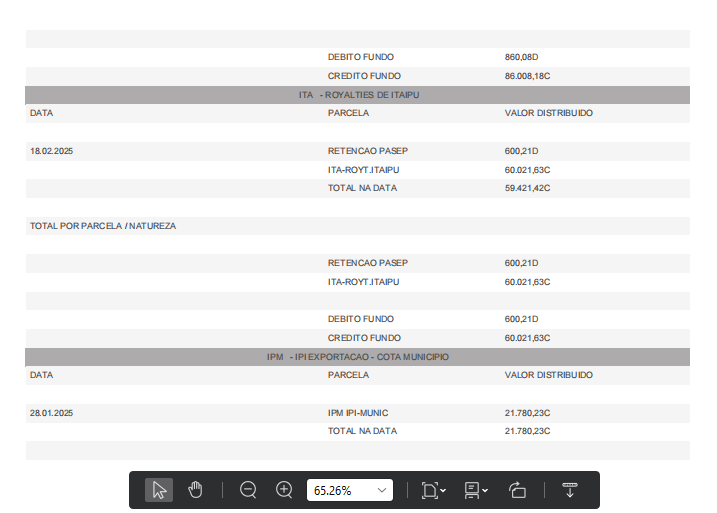Expand the page display options arrow
This screenshot has height=513, width=717.
click(x=486, y=491)
